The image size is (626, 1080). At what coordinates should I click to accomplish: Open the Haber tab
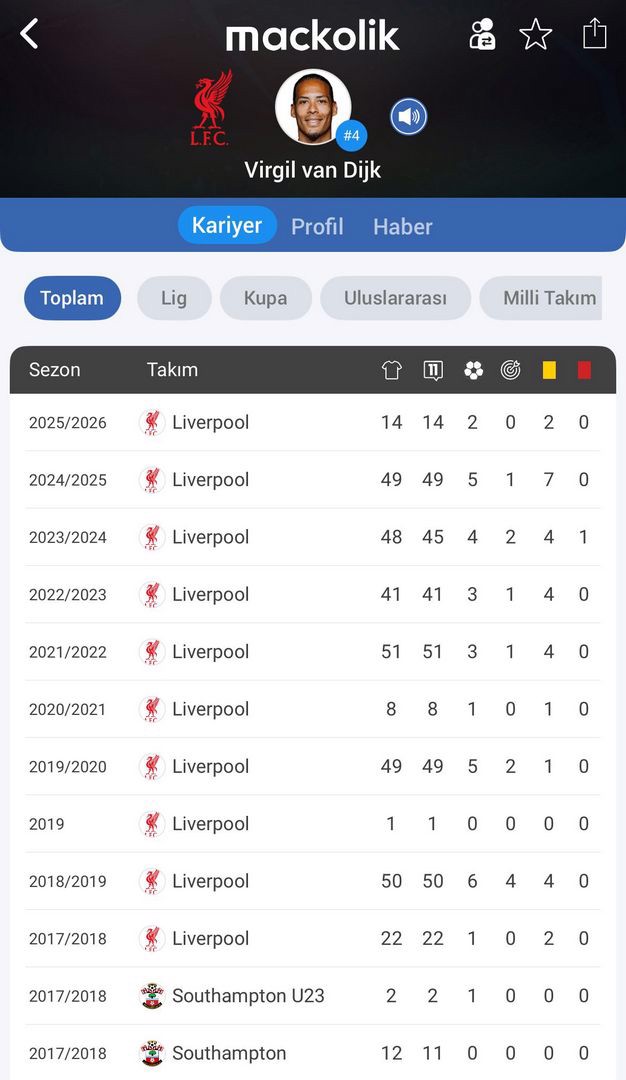402,226
